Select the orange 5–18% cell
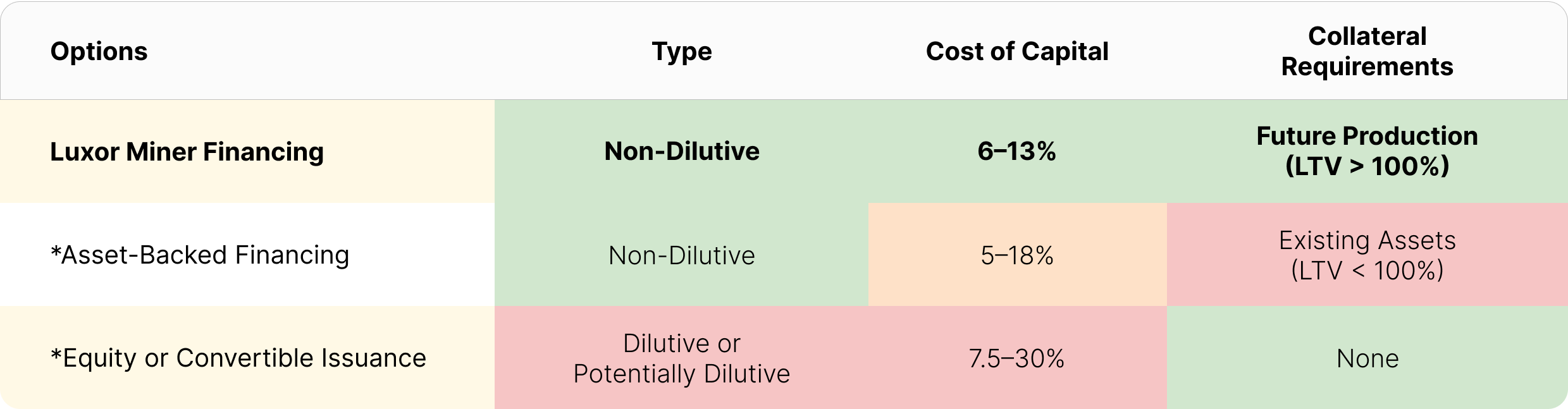This screenshot has height=409, width=1568. [1016, 255]
